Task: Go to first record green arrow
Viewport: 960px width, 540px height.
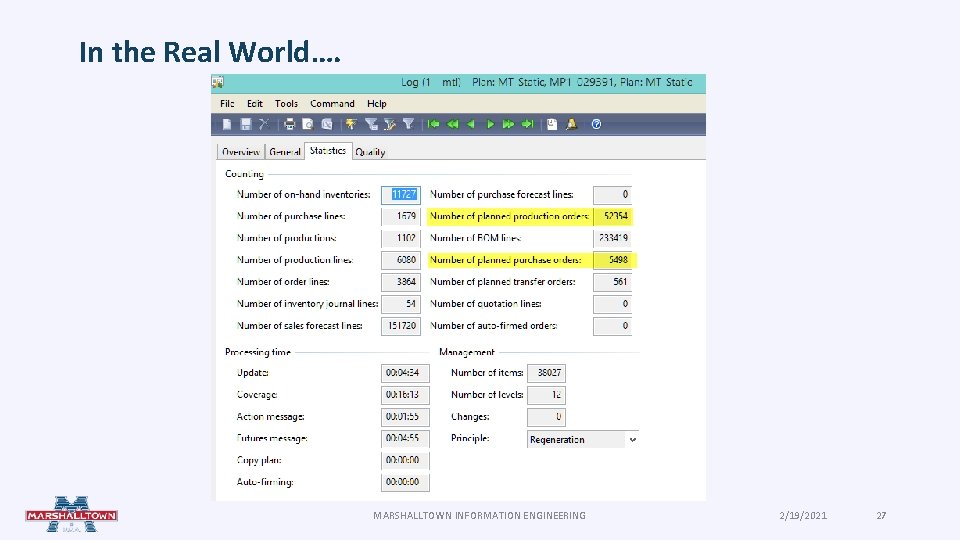Action: point(433,124)
